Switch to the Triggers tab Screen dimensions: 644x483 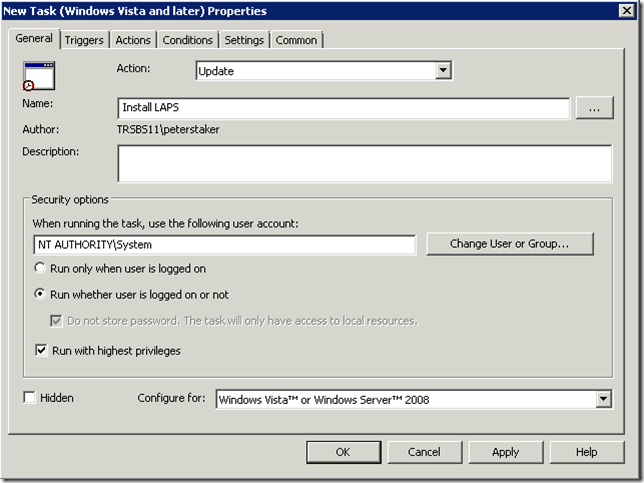click(x=85, y=40)
